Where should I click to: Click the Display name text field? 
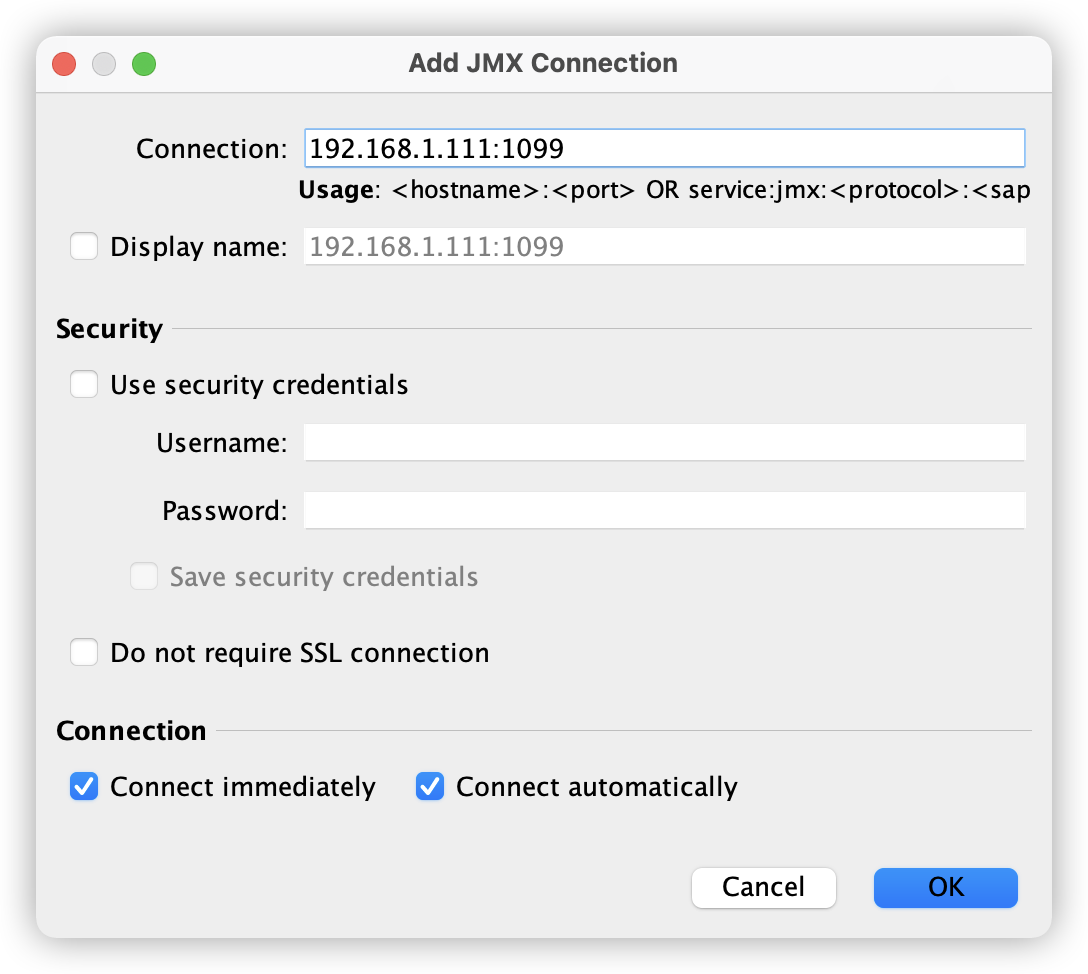tap(664, 246)
